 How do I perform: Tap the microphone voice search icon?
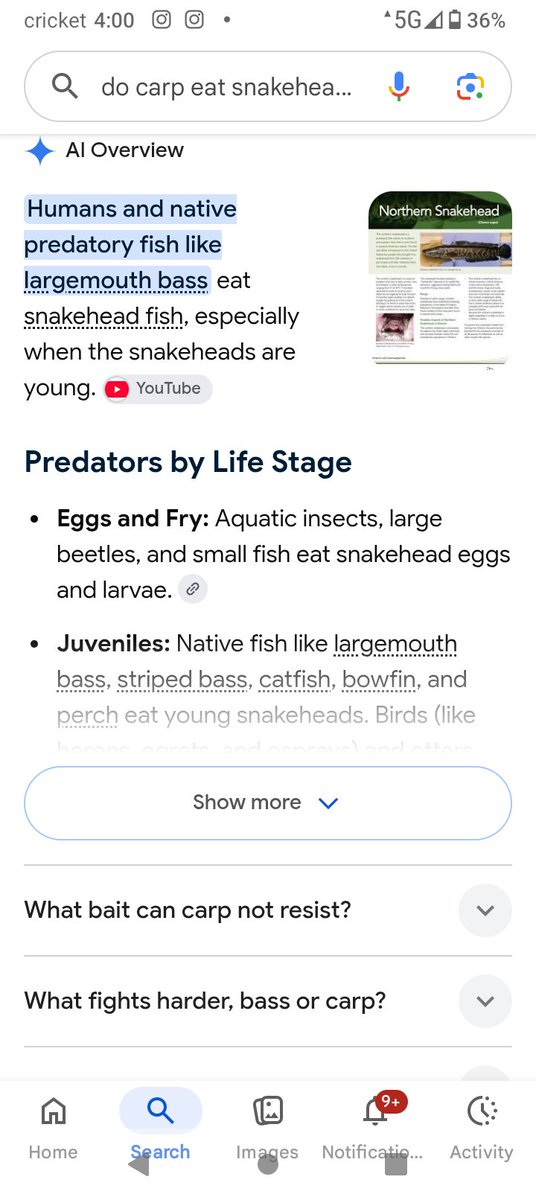tap(399, 87)
